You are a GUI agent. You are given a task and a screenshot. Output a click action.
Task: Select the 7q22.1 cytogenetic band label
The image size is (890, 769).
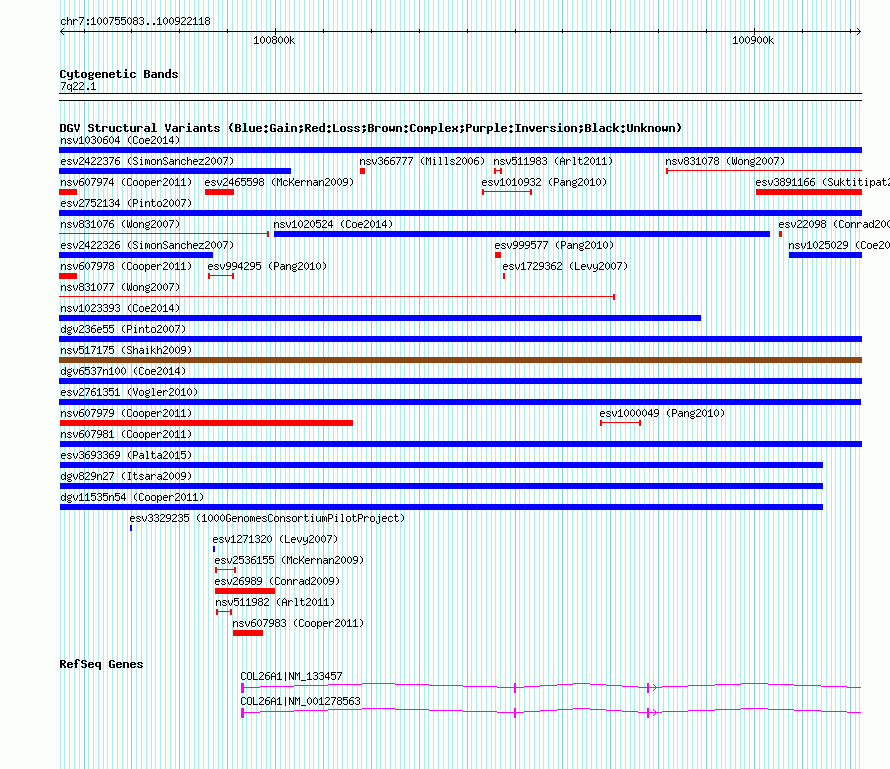[78, 86]
